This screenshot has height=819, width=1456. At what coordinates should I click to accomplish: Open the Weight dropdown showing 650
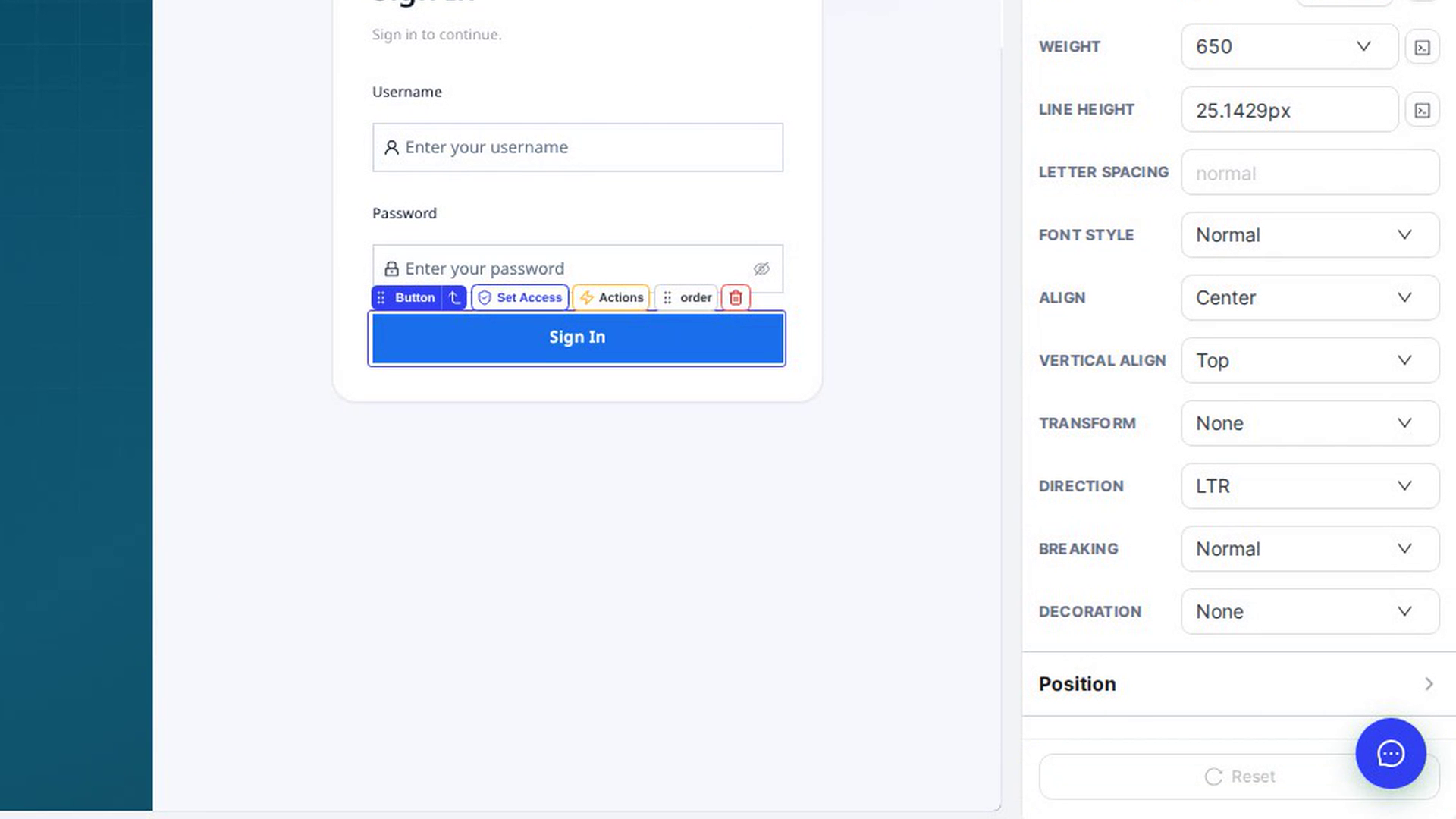[x=1289, y=46]
